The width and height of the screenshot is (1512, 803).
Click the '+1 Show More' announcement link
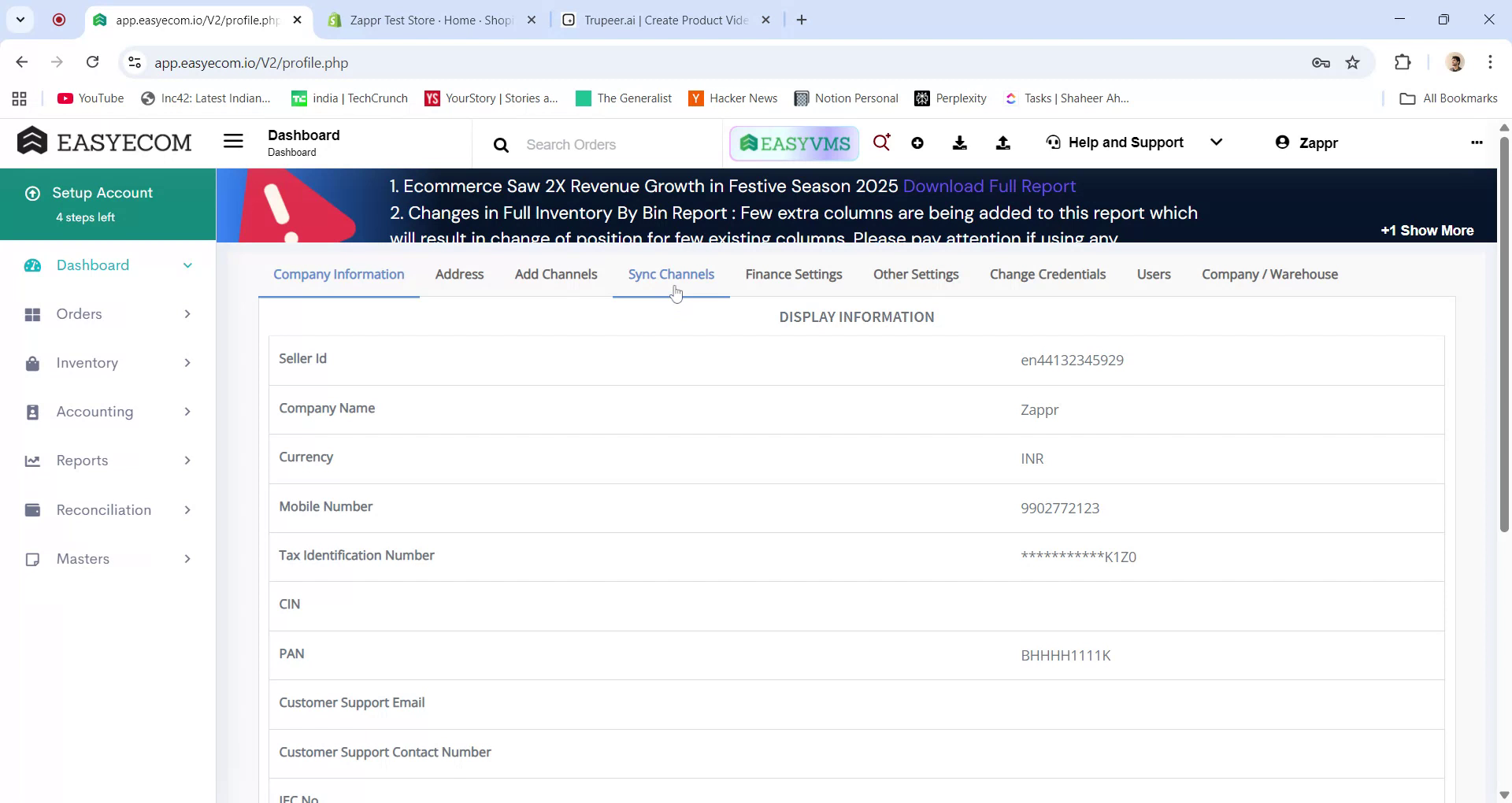pos(1427,230)
